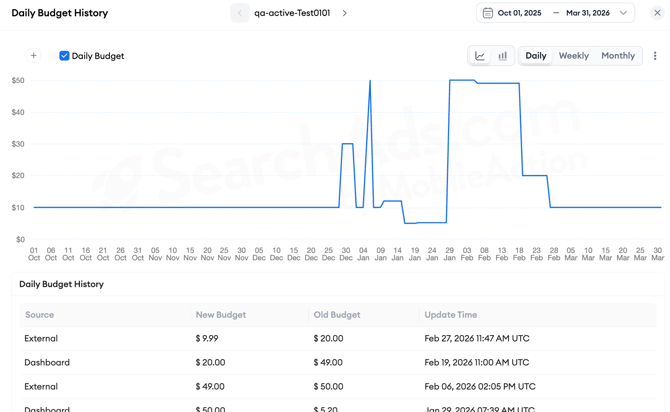The image size is (670, 412).
Task: Switch to line chart view
Action: click(x=480, y=56)
